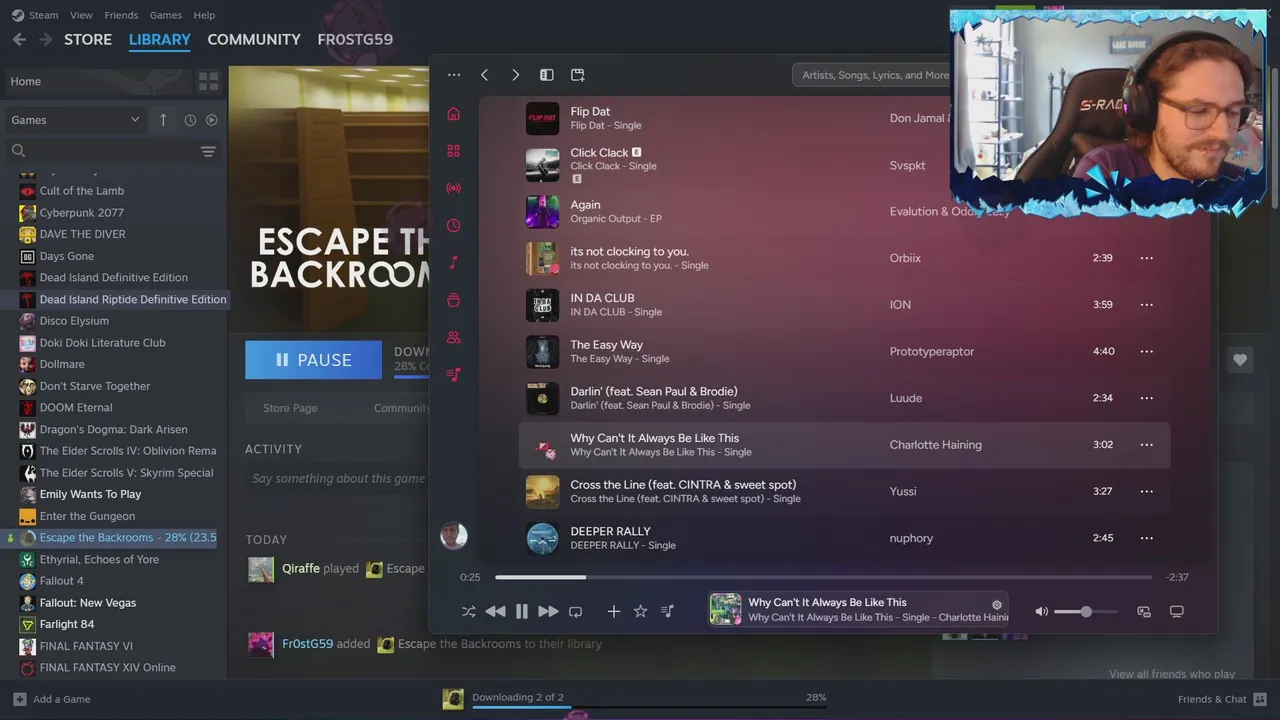Viewport: 1280px width, 720px height.
Task: Click the now playing album artwork thumbnail
Action: (x=725, y=609)
